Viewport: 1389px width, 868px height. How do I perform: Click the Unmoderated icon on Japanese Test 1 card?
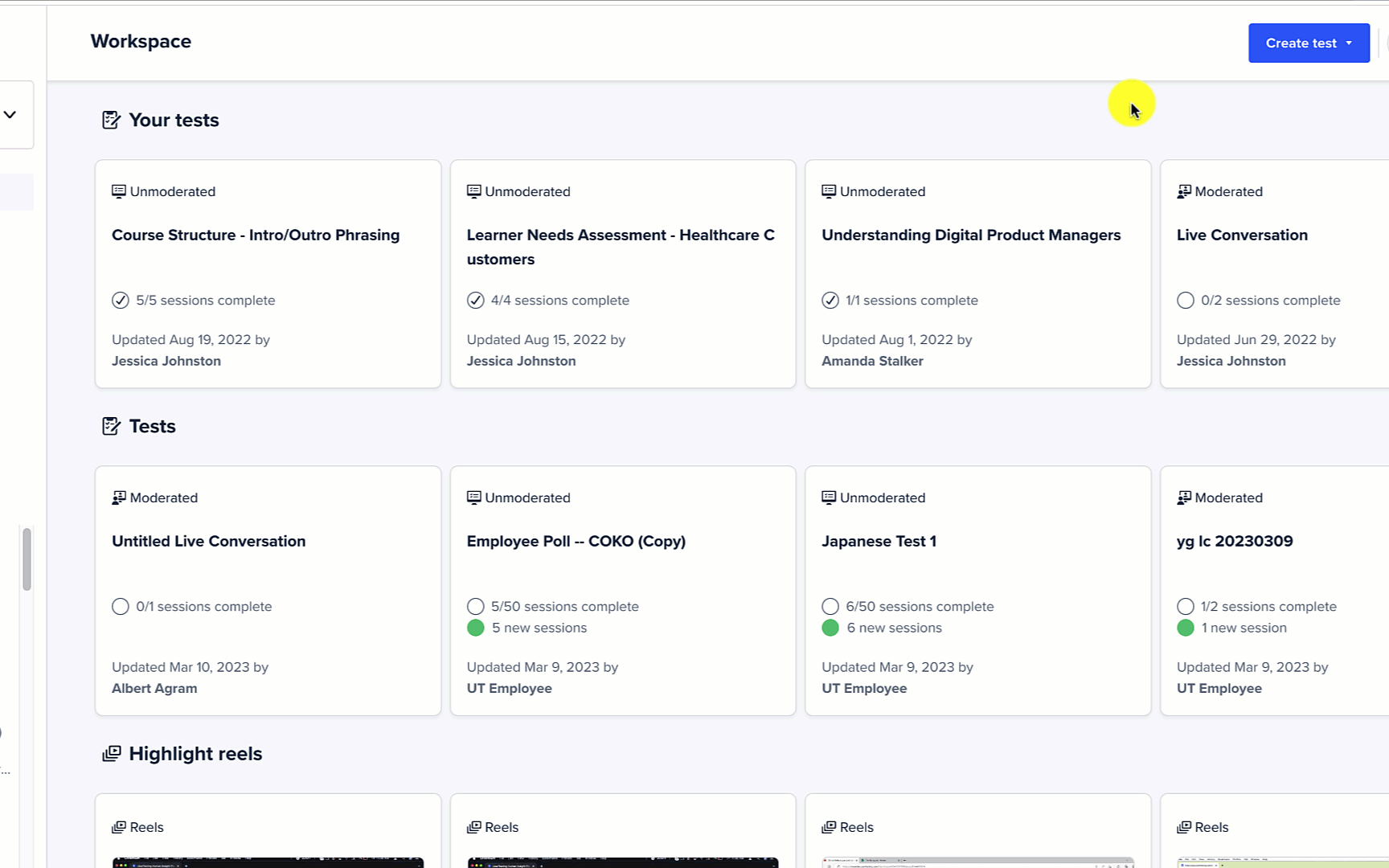829,497
